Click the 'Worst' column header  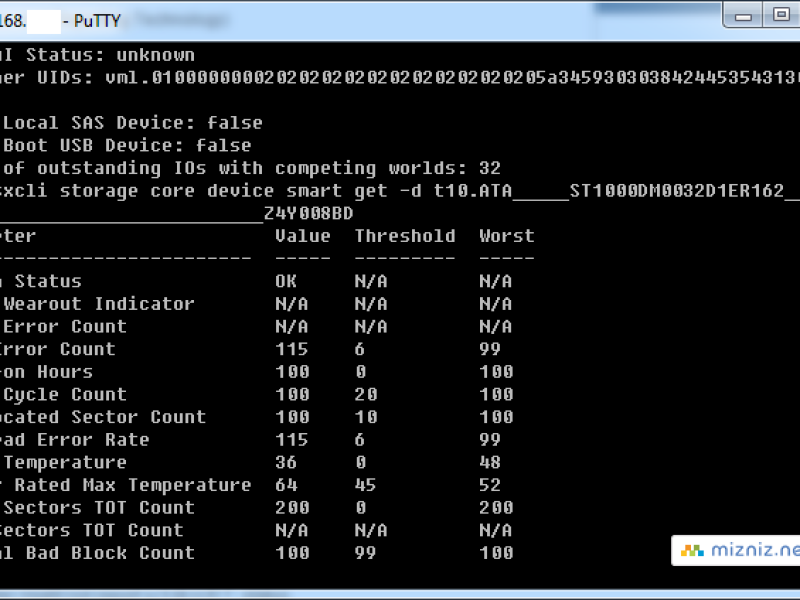pos(507,236)
